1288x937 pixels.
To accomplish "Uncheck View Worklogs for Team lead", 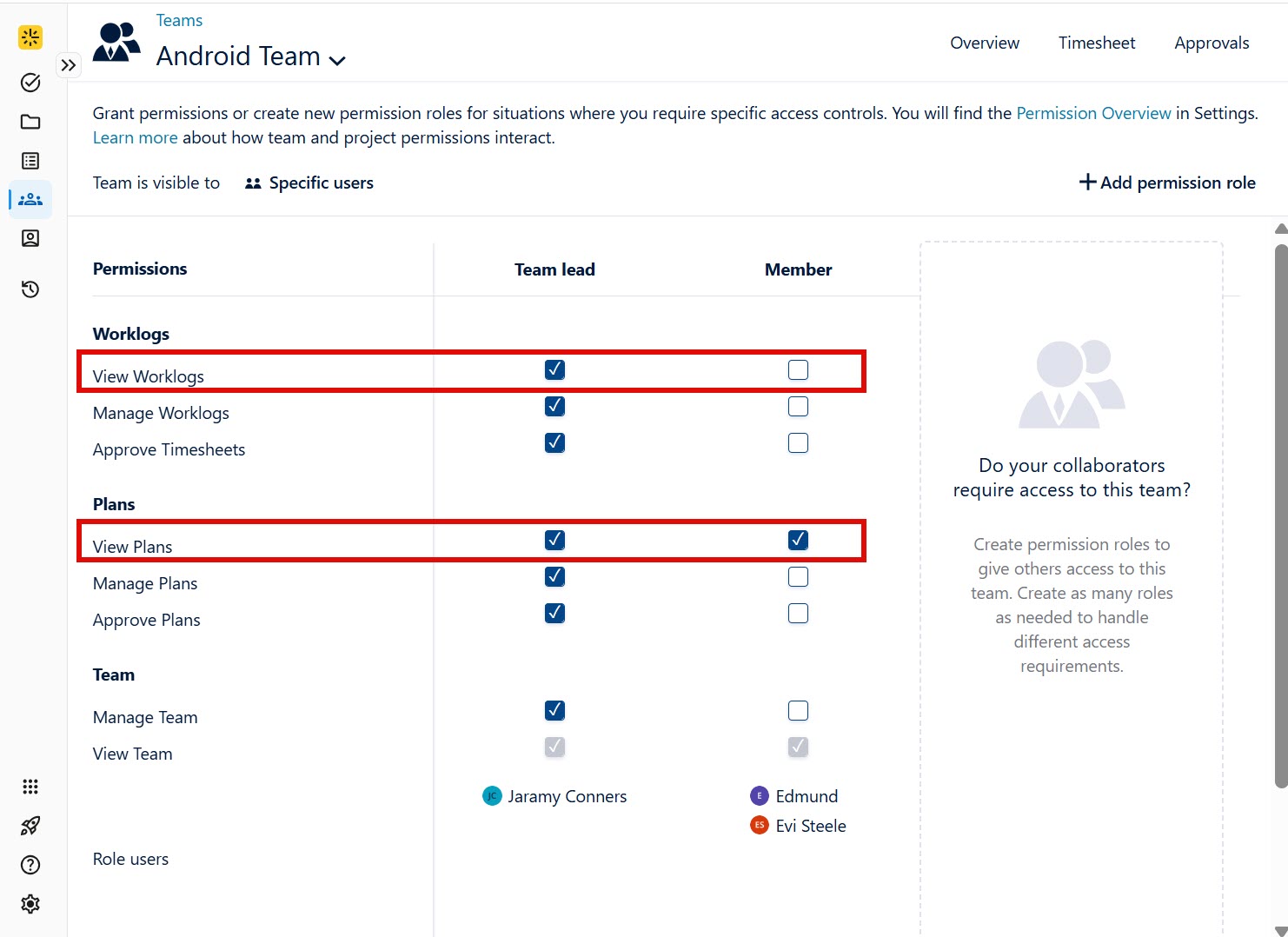I will pyautogui.click(x=554, y=369).
